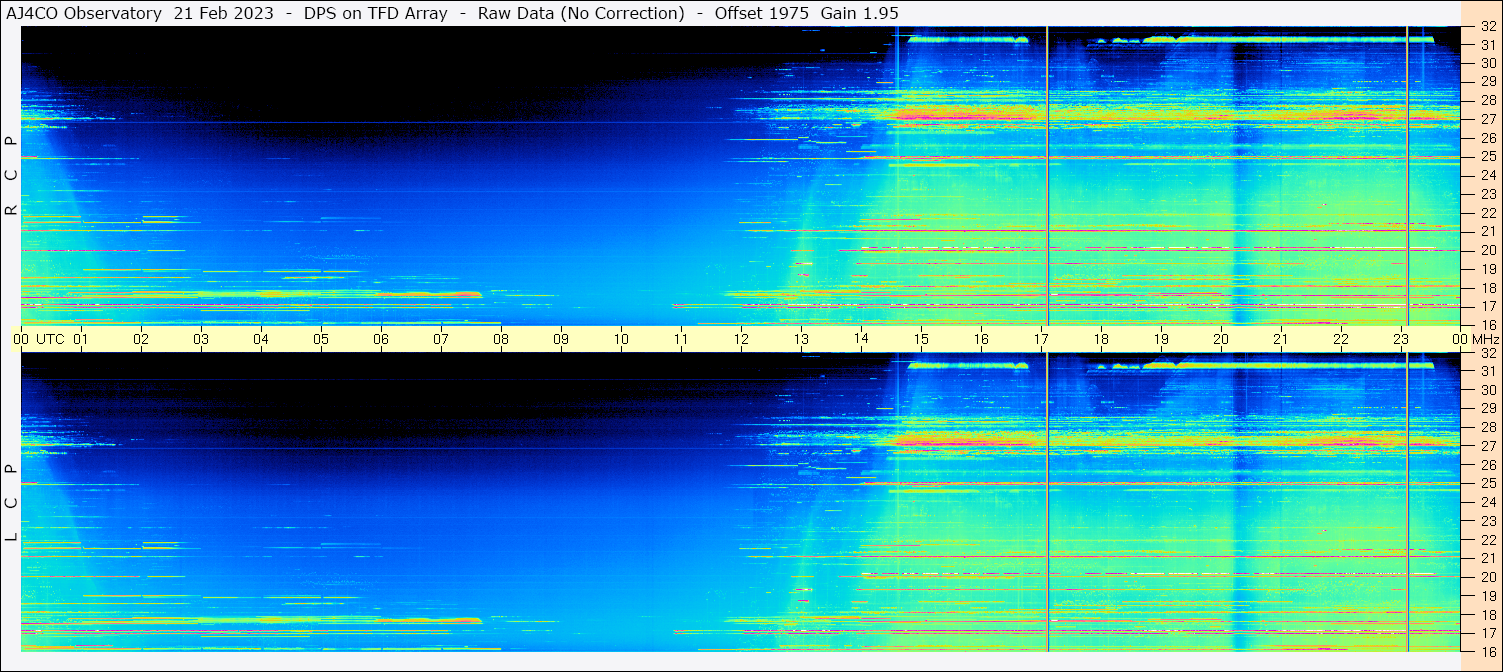
Task: Click 22 MHz label of RCP panel
Action: click(1488, 212)
